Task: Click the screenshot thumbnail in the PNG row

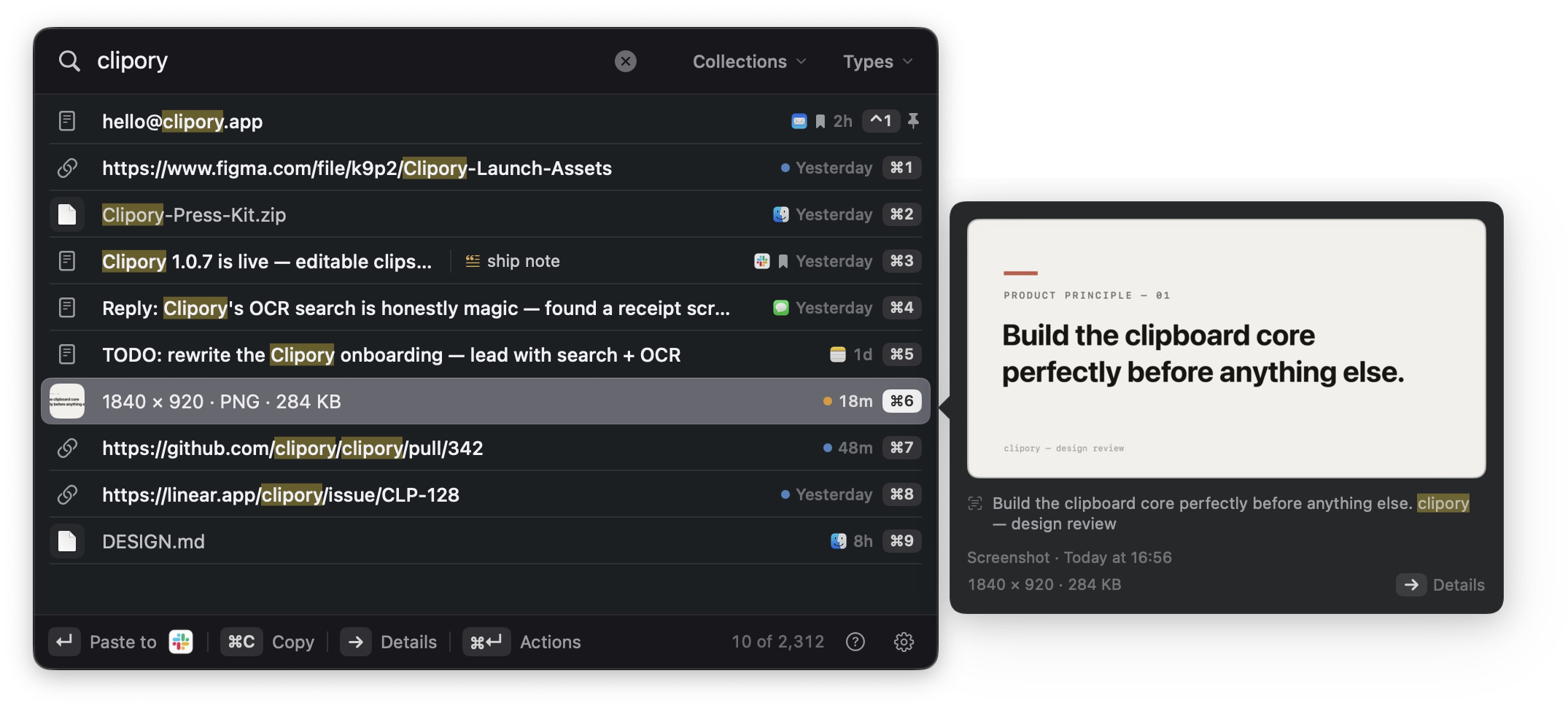Action: 67,401
